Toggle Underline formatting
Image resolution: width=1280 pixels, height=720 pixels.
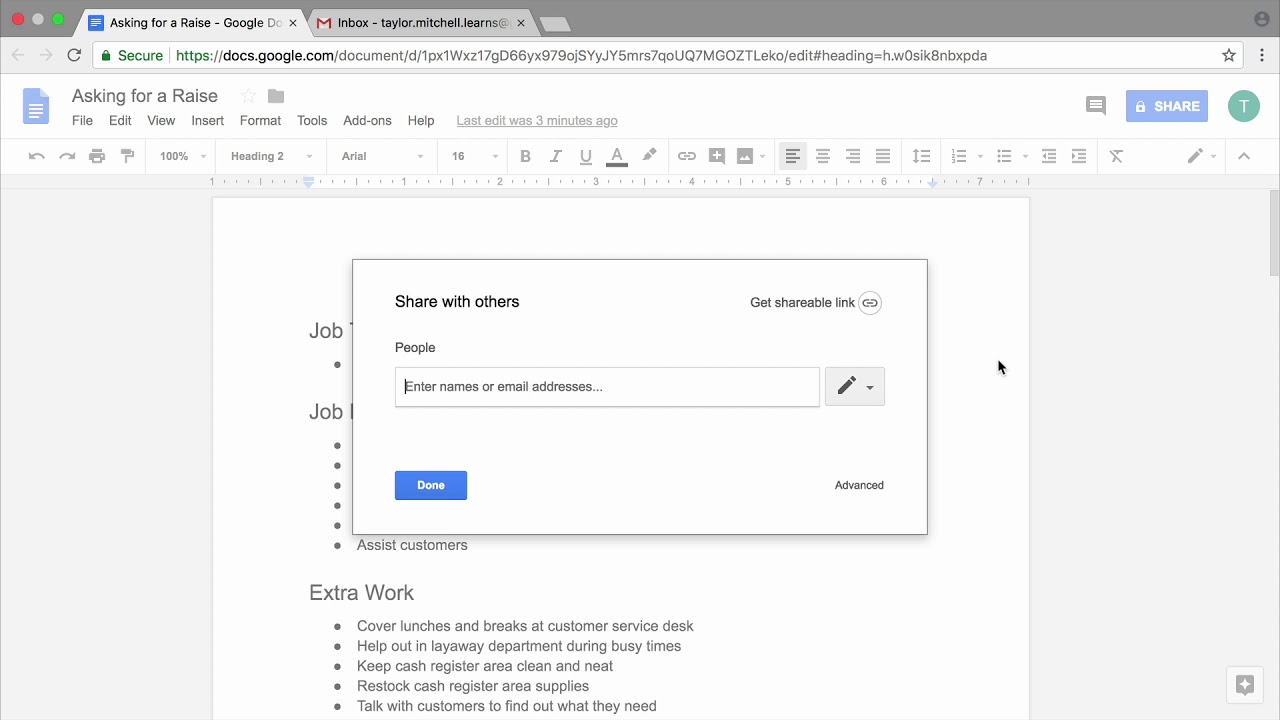coord(586,156)
